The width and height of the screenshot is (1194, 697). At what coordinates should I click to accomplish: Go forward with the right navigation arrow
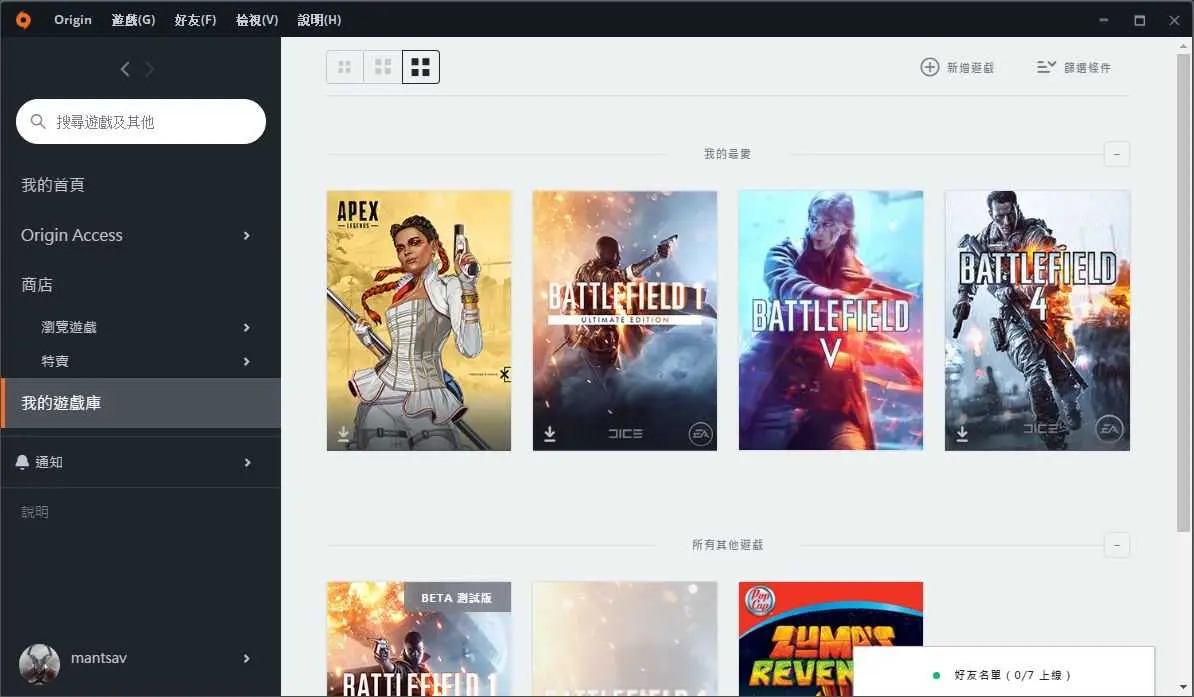click(x=149, y=69)
